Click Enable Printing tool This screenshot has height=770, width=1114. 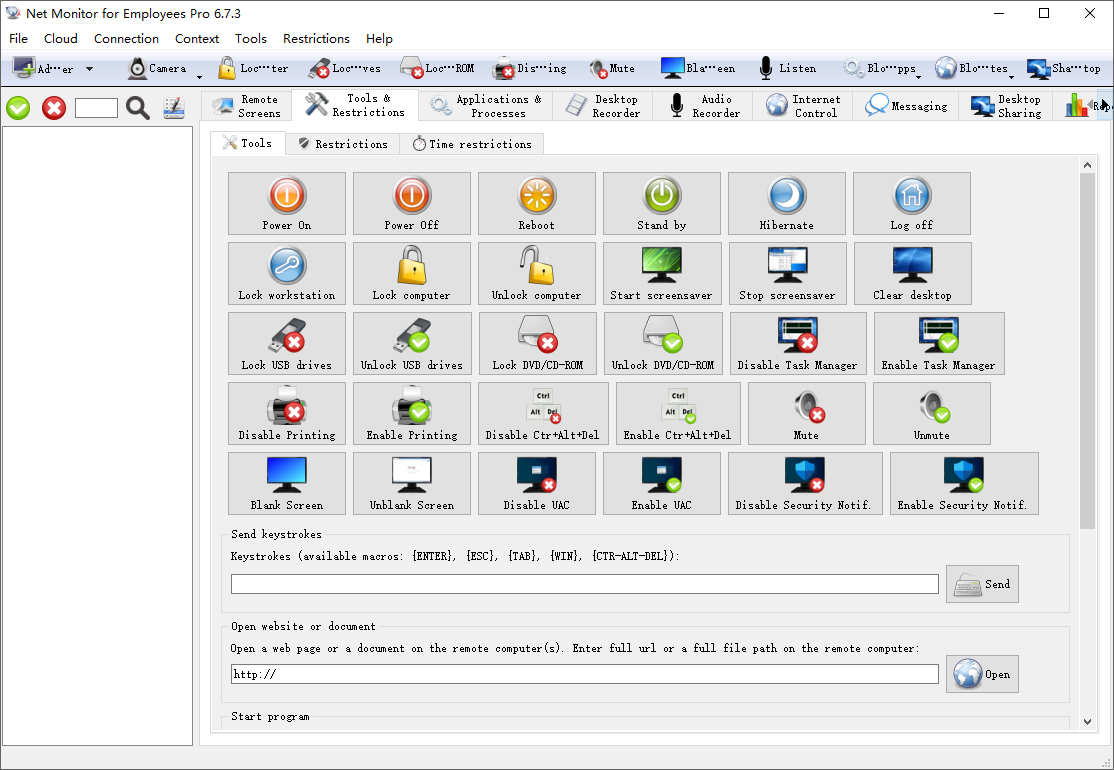411,413
